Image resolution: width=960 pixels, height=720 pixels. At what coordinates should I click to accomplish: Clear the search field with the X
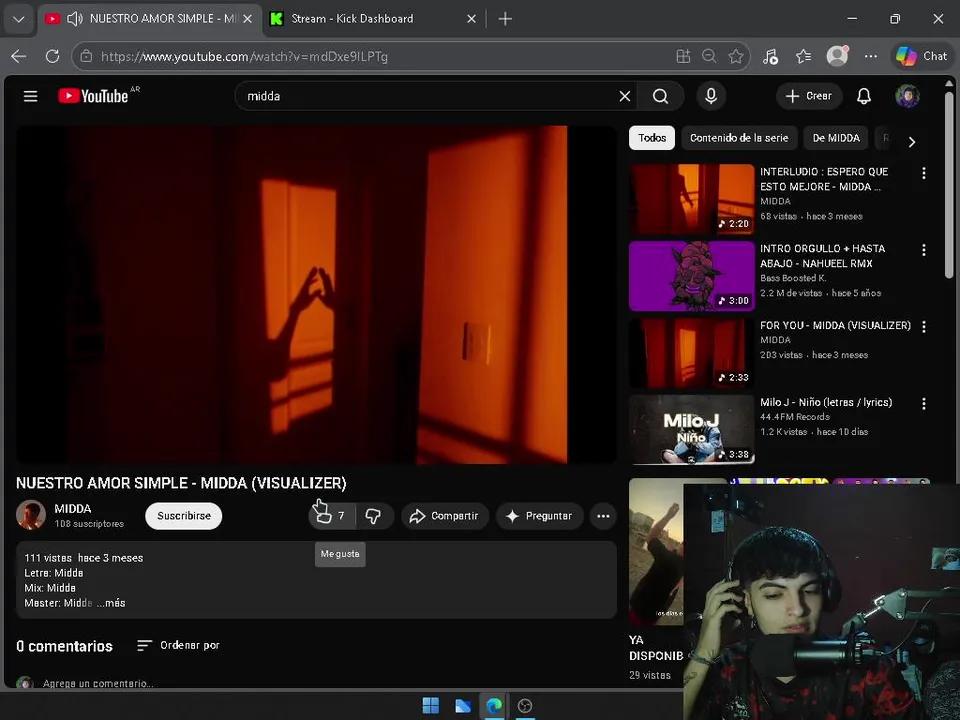pyautogui.click(x=624, y=96)
